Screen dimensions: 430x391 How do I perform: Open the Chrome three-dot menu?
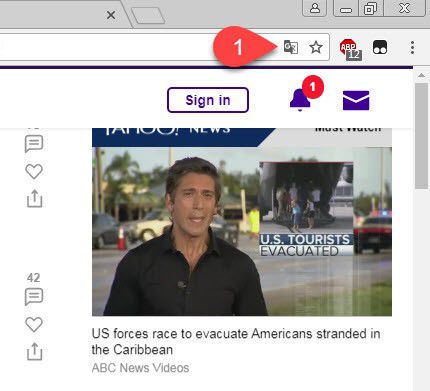pos(412,48)
